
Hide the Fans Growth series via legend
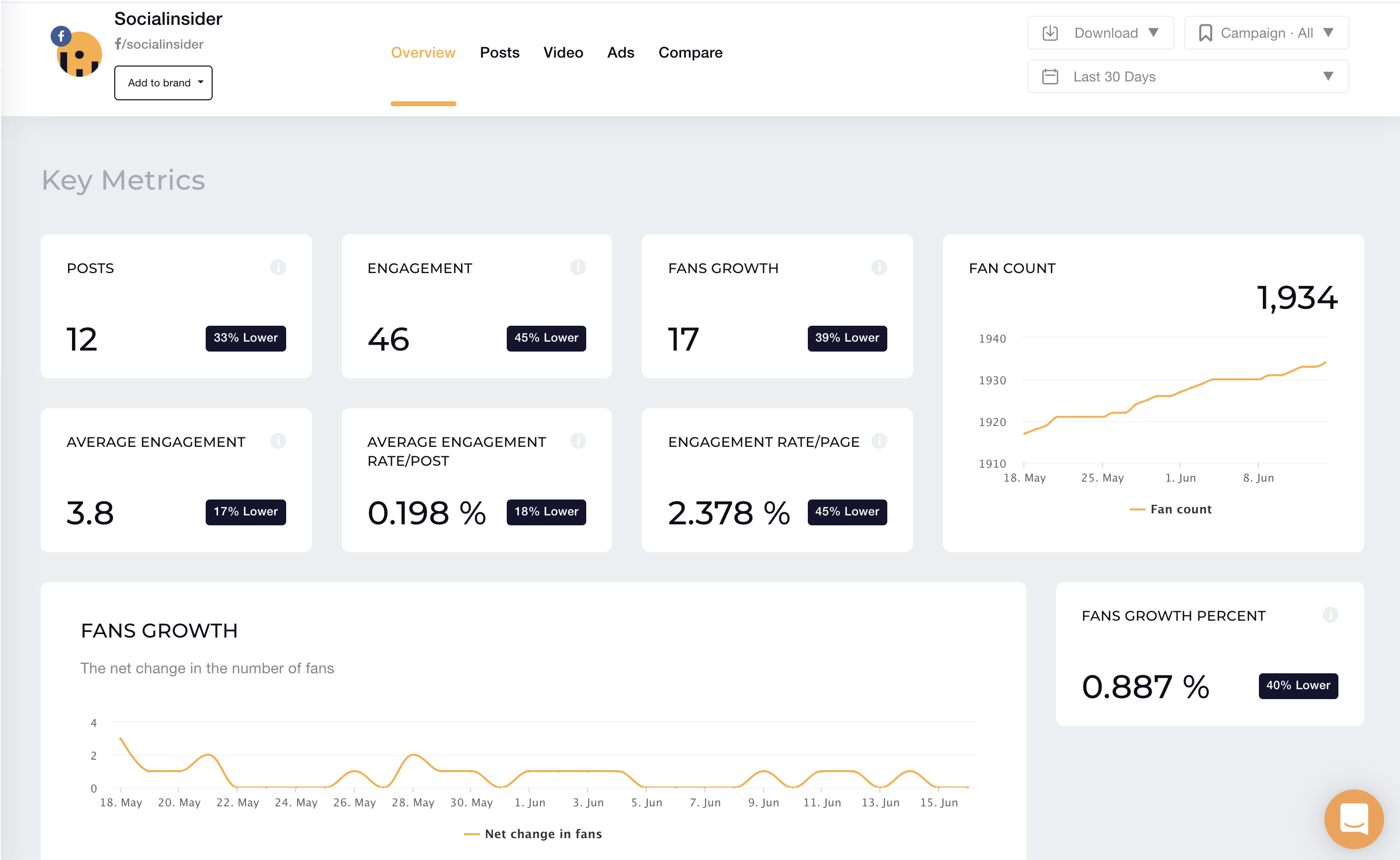click(x=533, y=833)
